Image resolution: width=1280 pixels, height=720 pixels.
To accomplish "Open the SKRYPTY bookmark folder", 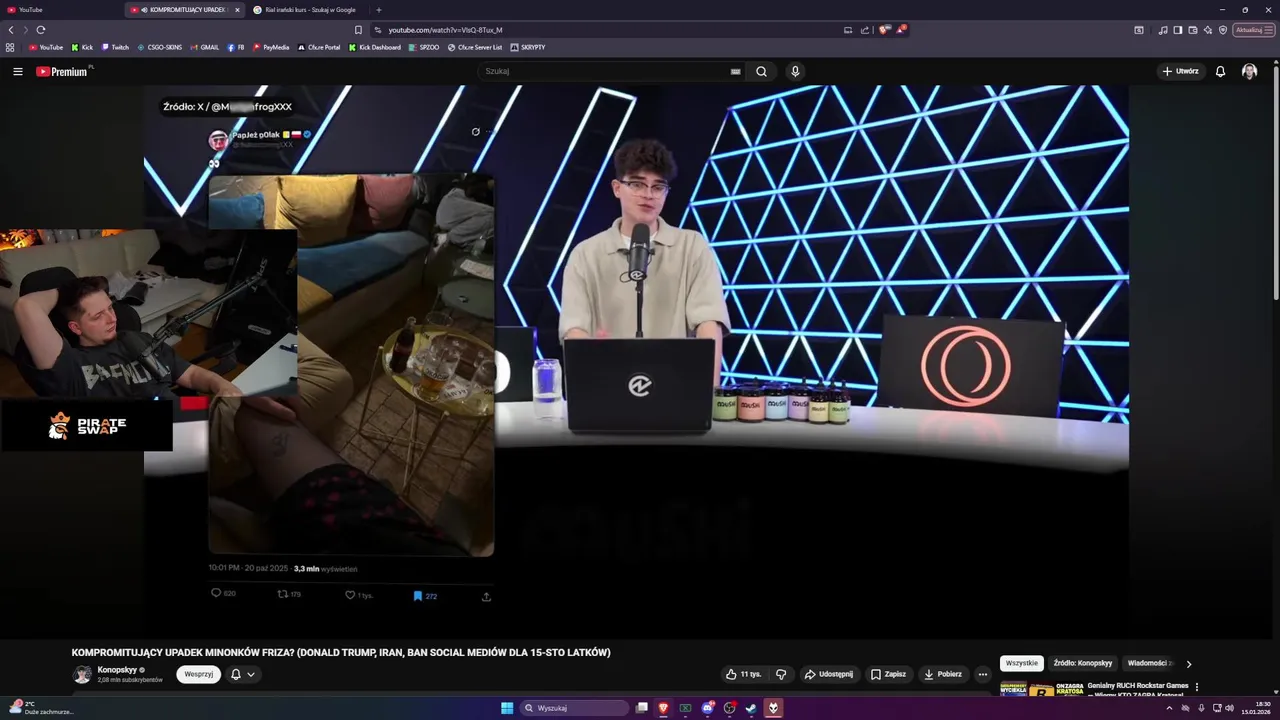I will (528, 47).
